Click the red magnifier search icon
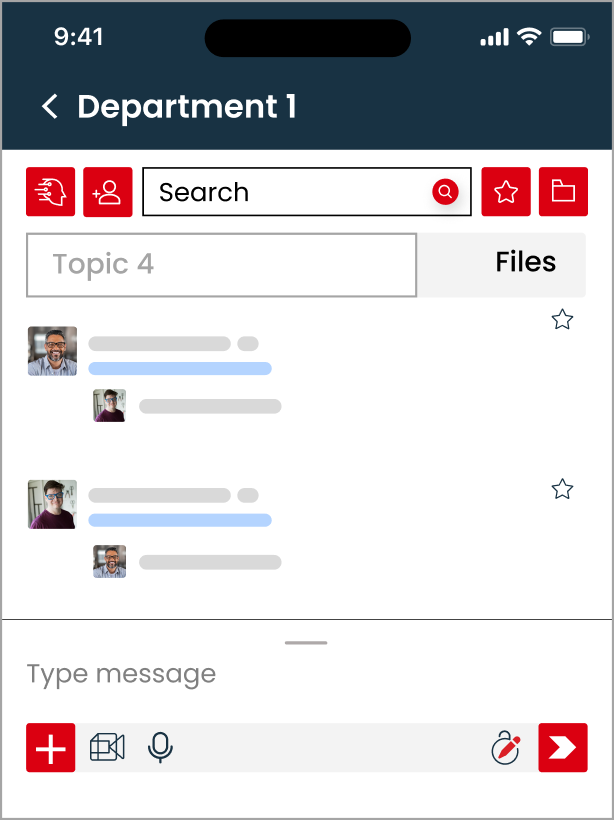The image size is (614, 820). tap(445, 192)
